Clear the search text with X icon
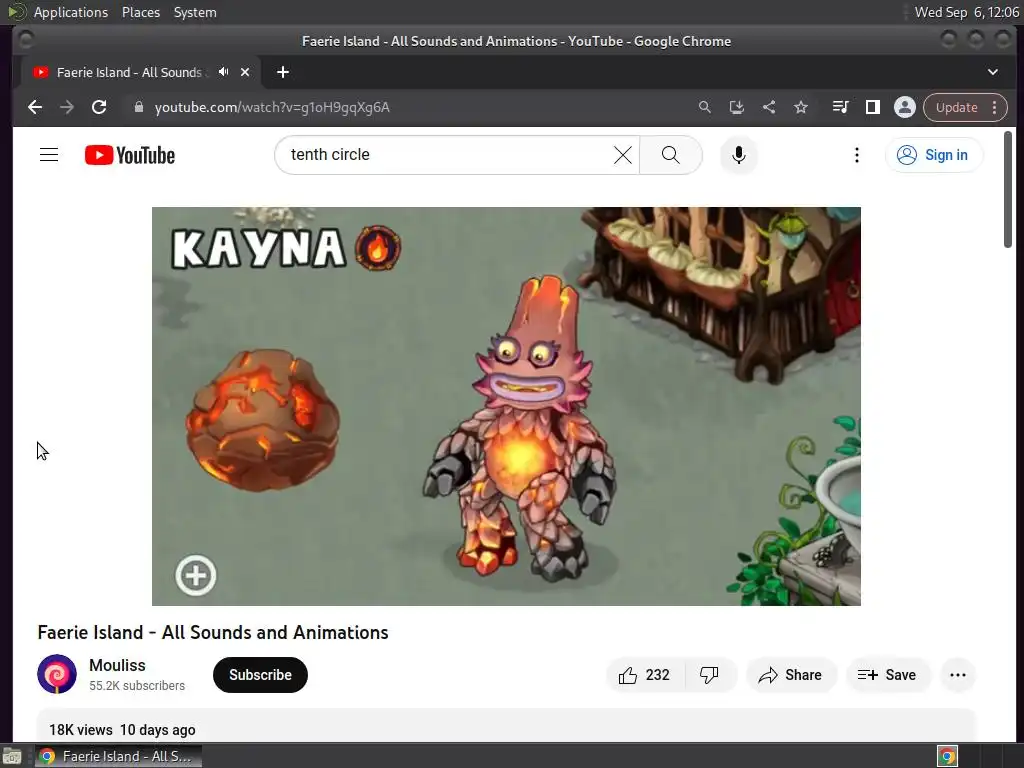 [623, 155]
